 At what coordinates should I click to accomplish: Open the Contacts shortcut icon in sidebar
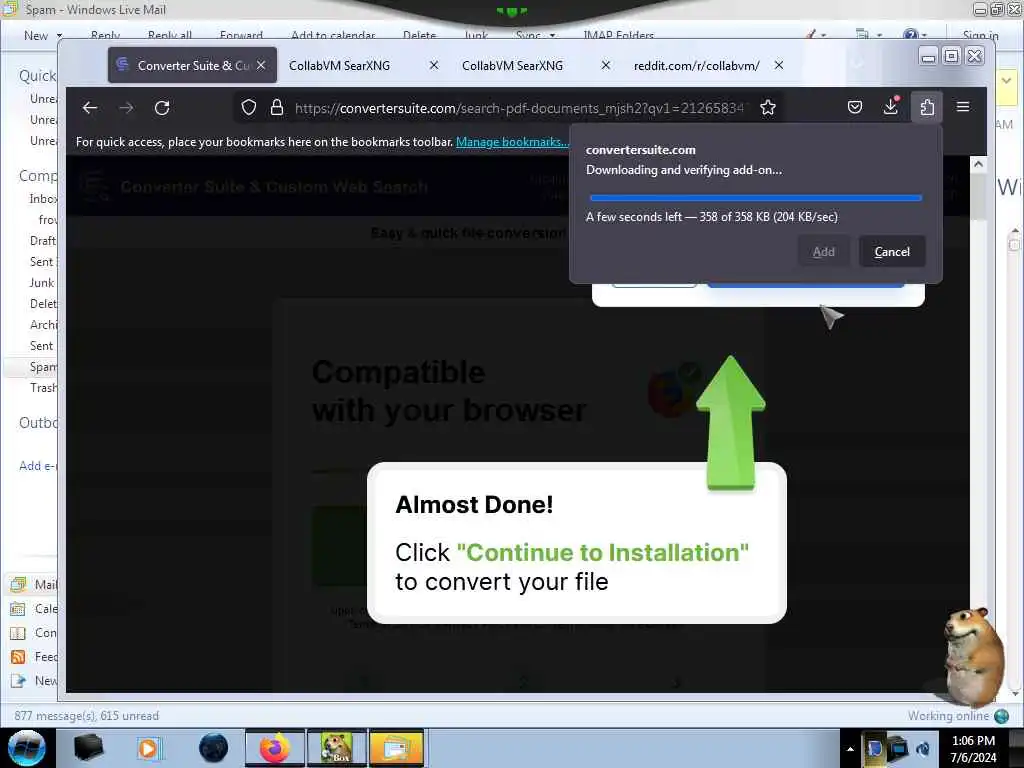pos(18,633)
